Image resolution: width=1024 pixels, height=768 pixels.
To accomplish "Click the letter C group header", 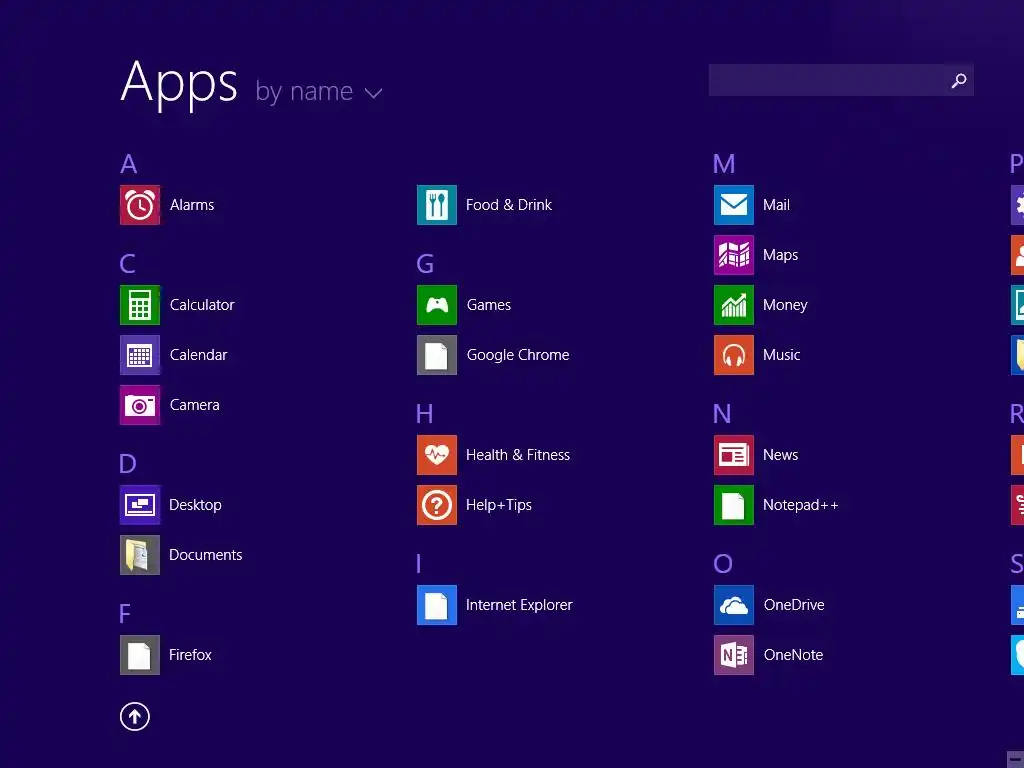I will click(x=128, y=264).
